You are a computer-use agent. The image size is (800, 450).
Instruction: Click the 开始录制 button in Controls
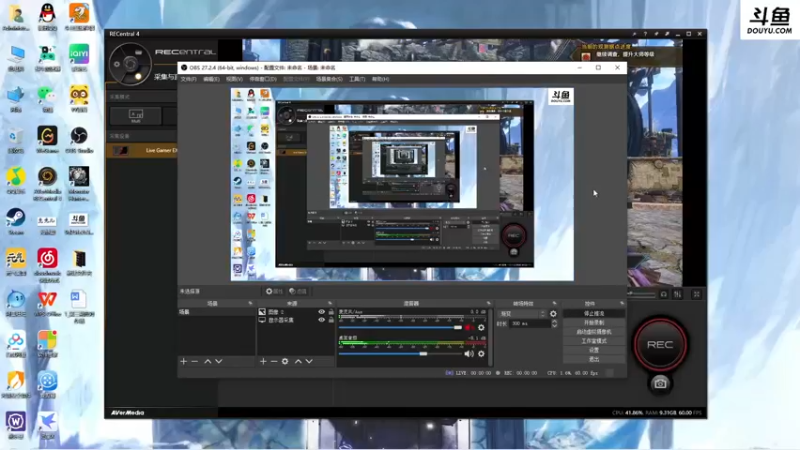tap(594, 322)
